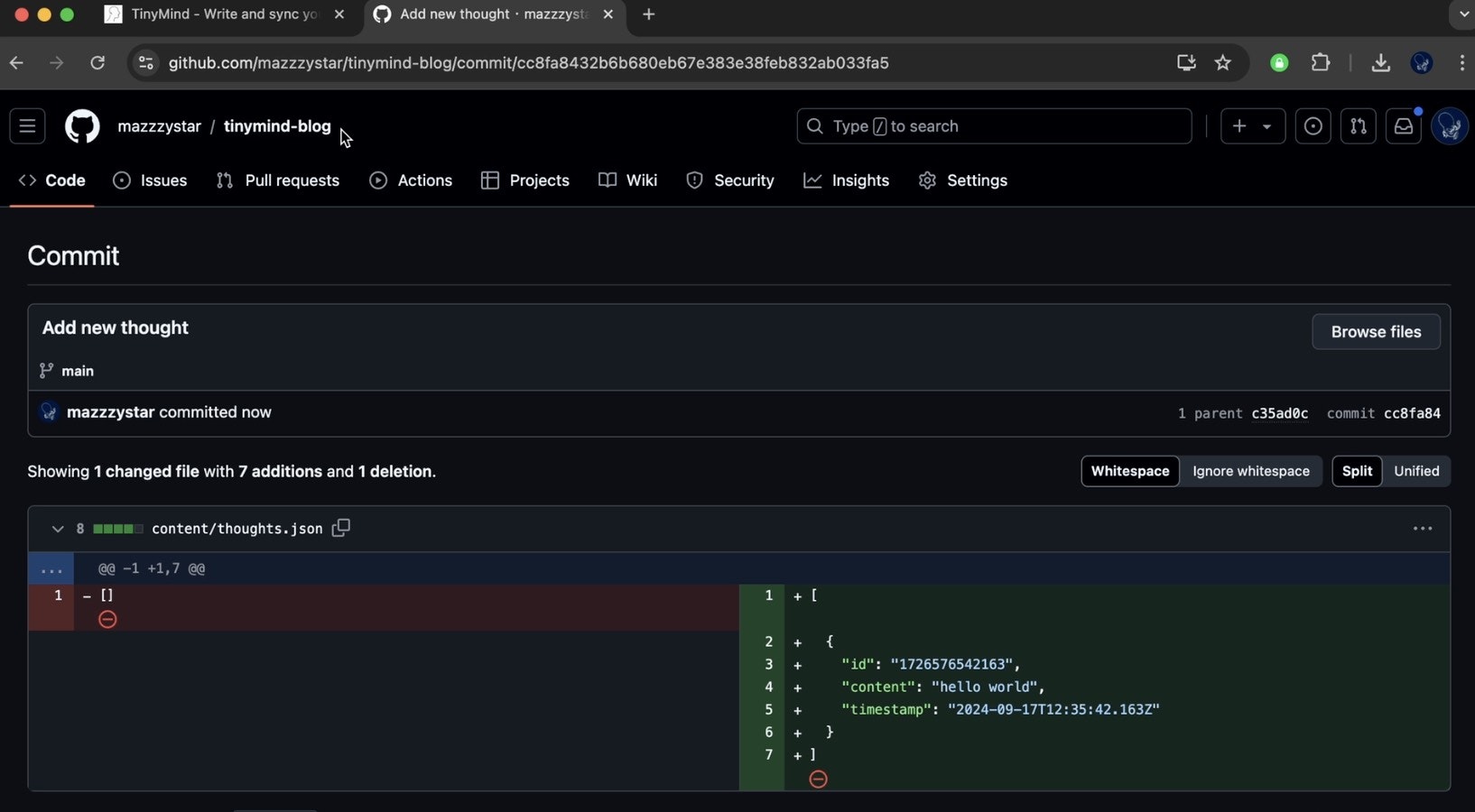Viewport: 1475px width, 812px height.
Task: Close the TinyMind browser tab
Action: coord(339,14)
